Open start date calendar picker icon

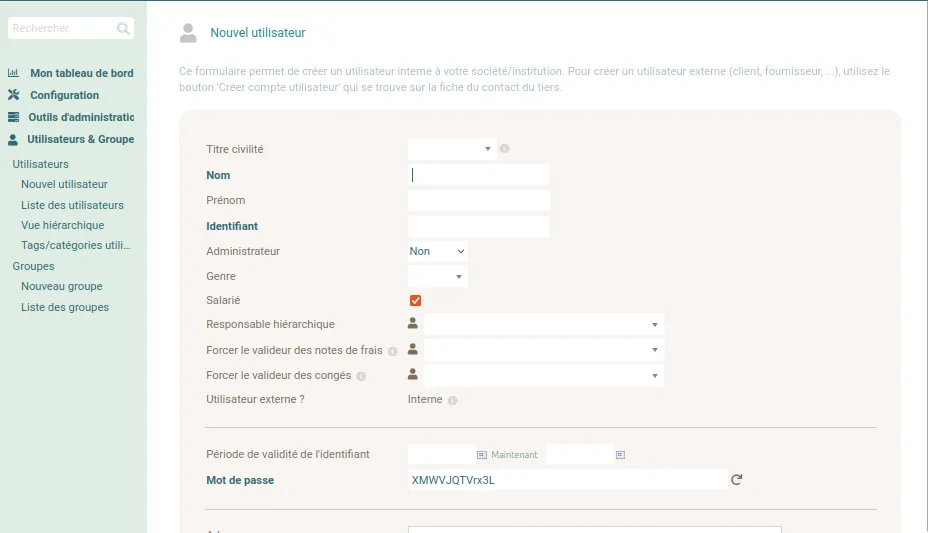click(x=482, y=455)
